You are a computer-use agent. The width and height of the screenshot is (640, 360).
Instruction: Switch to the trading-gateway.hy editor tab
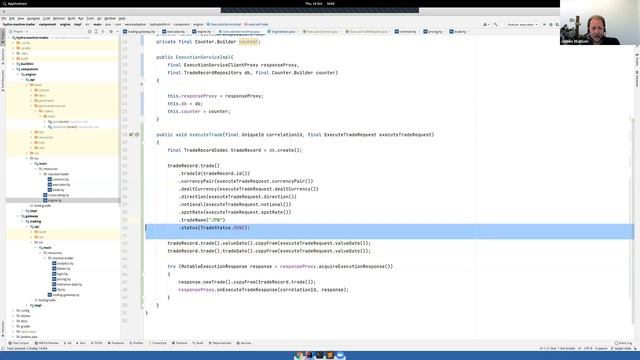(140, 31)
